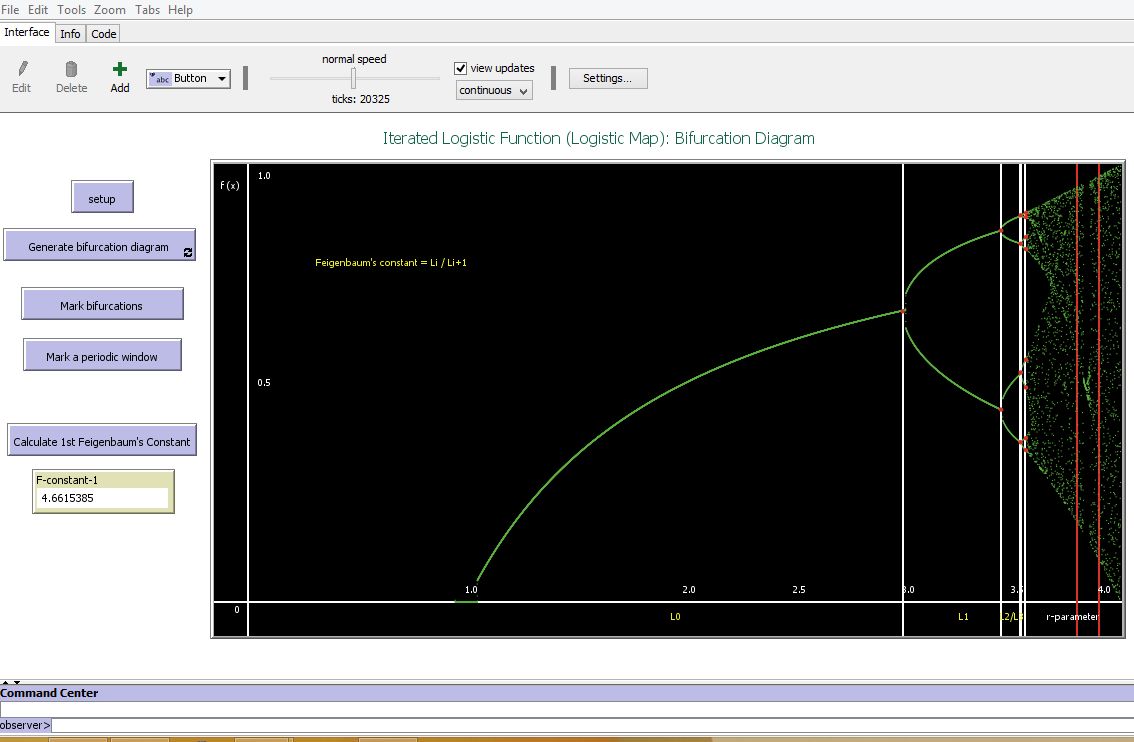Screen dimensions: 1134x742
Task: Open the Button widget type dropdown
Action: 222,78
